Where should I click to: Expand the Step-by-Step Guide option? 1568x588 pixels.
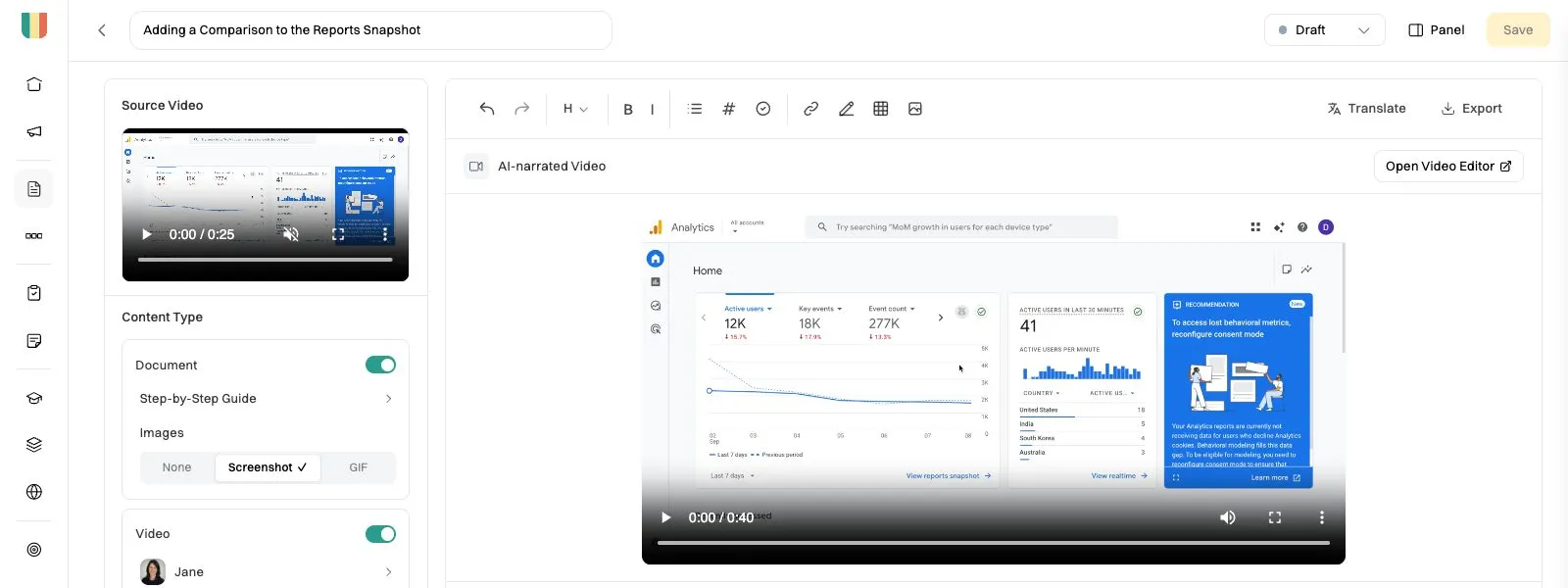pyautogui.click(x=266, y=399)
